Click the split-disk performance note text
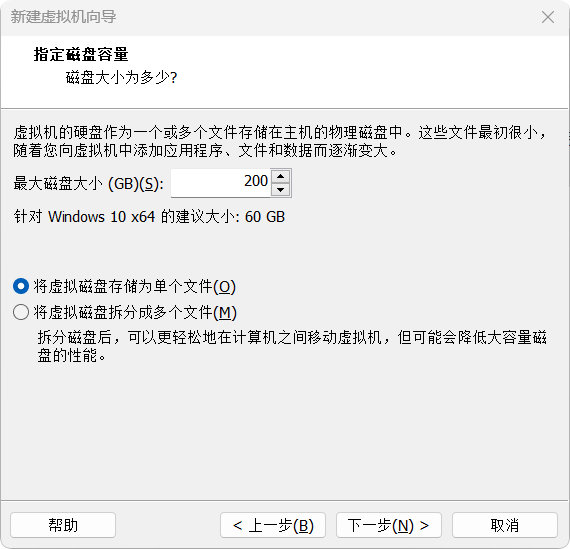 [292, 346]
